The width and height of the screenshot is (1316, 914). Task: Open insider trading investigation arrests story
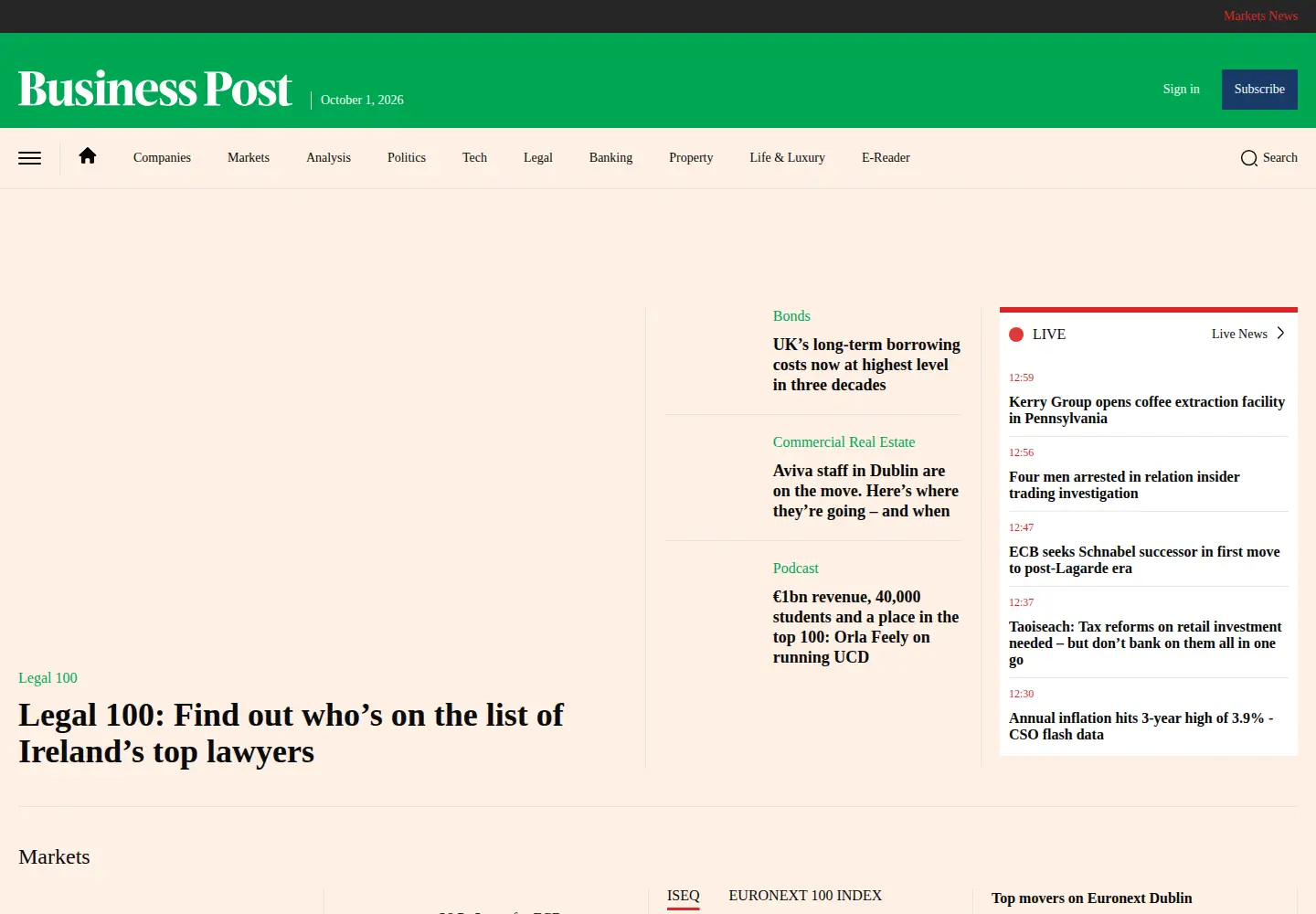click(x=1124, y=485)
